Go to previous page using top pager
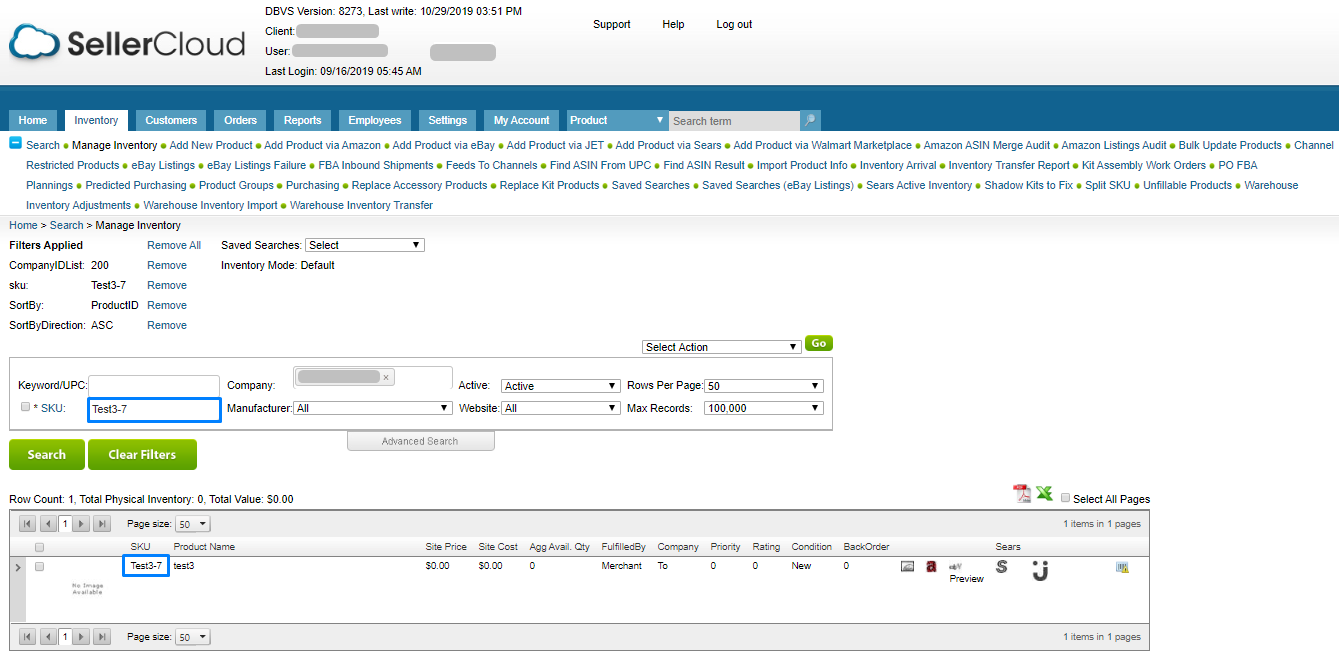 click(x=47, y=524)
